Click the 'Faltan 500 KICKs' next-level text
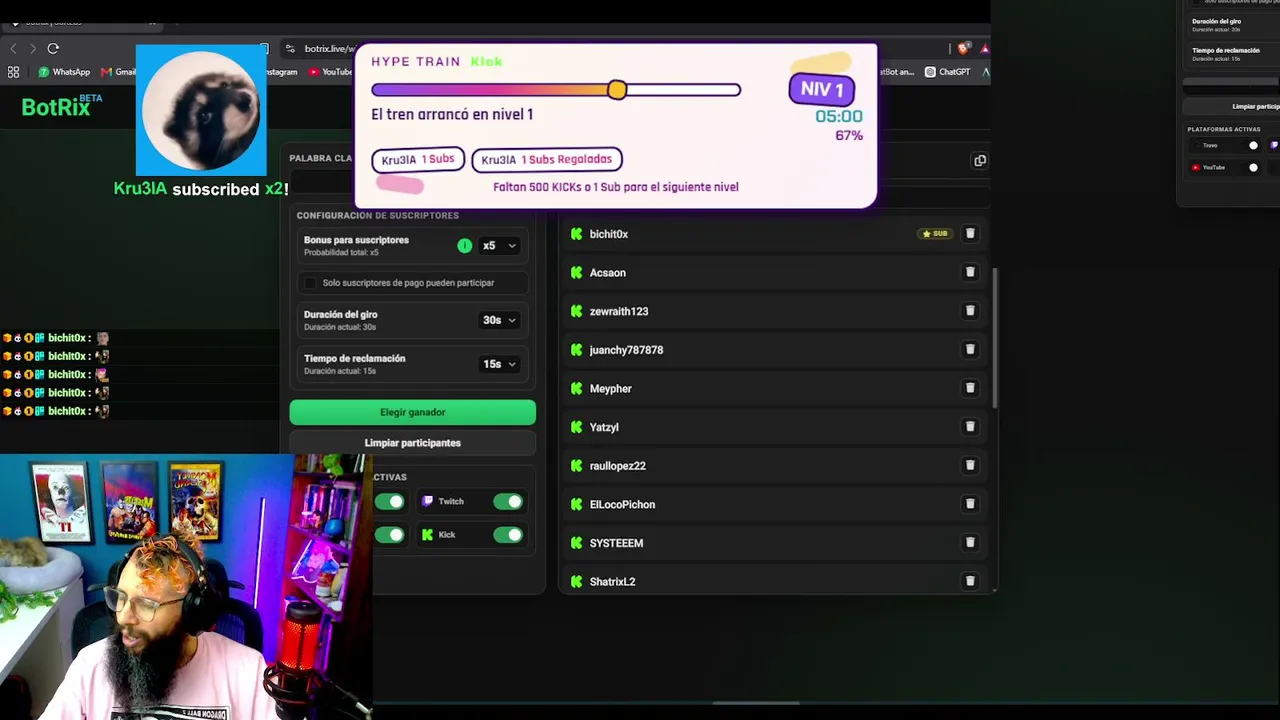 (616, 187)
